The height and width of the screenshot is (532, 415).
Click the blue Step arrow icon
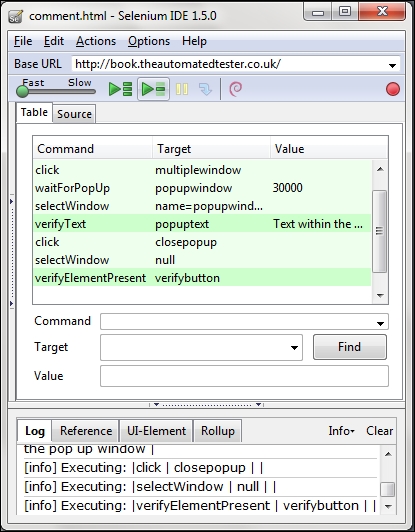click(205, 89)
